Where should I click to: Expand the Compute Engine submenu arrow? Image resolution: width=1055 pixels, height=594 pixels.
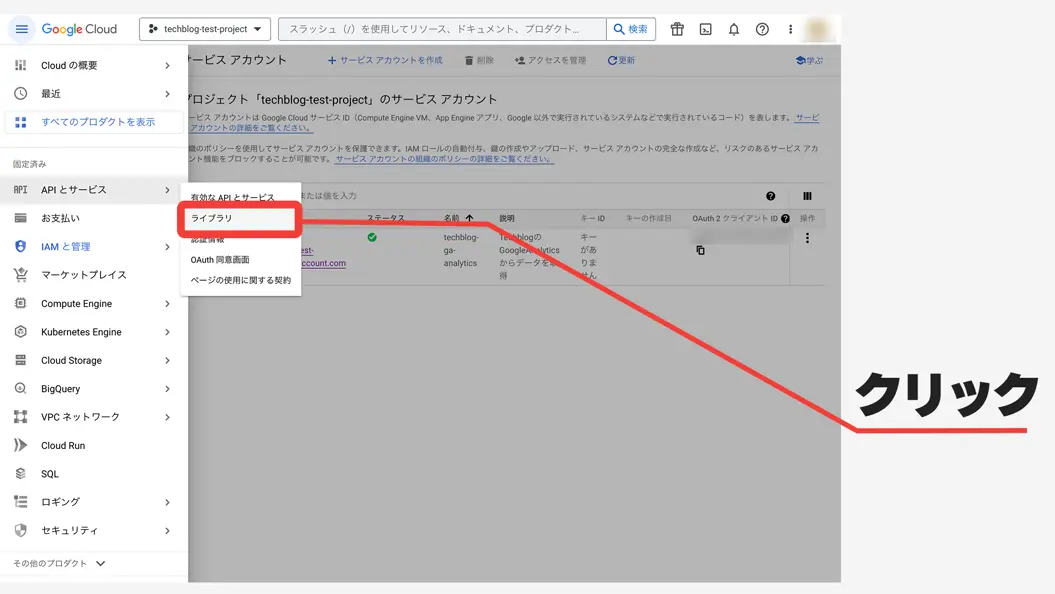(x=167, y=303)
